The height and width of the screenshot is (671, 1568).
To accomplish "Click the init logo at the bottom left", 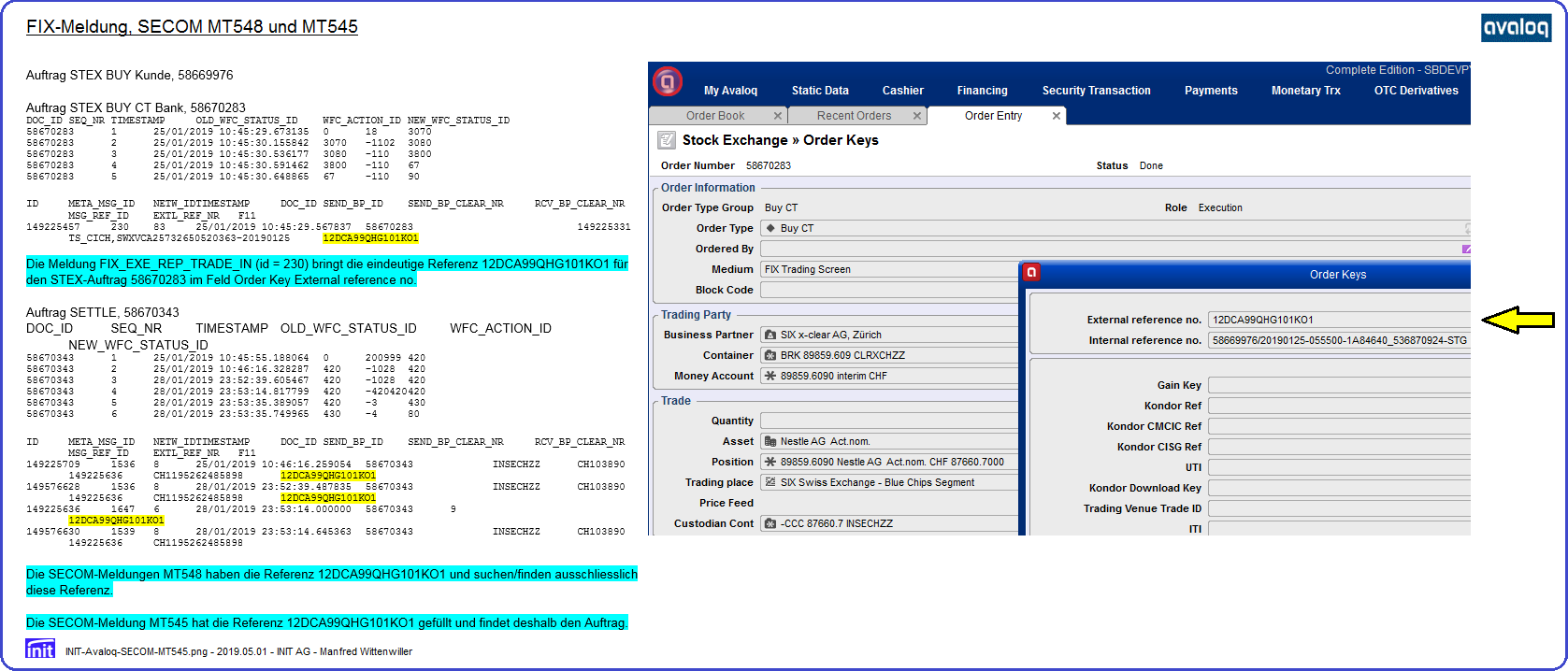I will (x=40, y=649).
